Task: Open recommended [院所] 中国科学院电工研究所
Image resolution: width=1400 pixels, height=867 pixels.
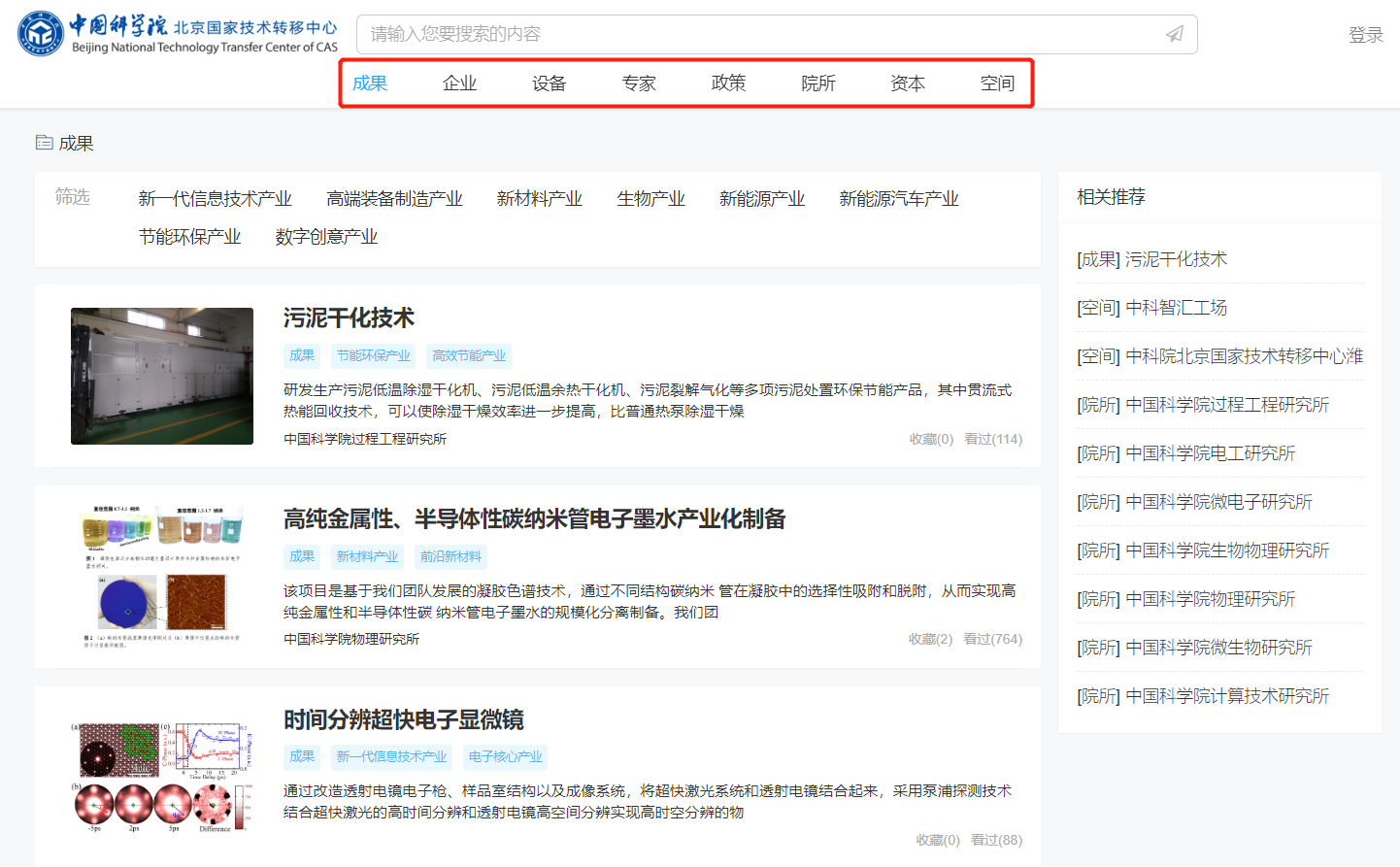Action: pyautogui.click(x=1185, y=453)
